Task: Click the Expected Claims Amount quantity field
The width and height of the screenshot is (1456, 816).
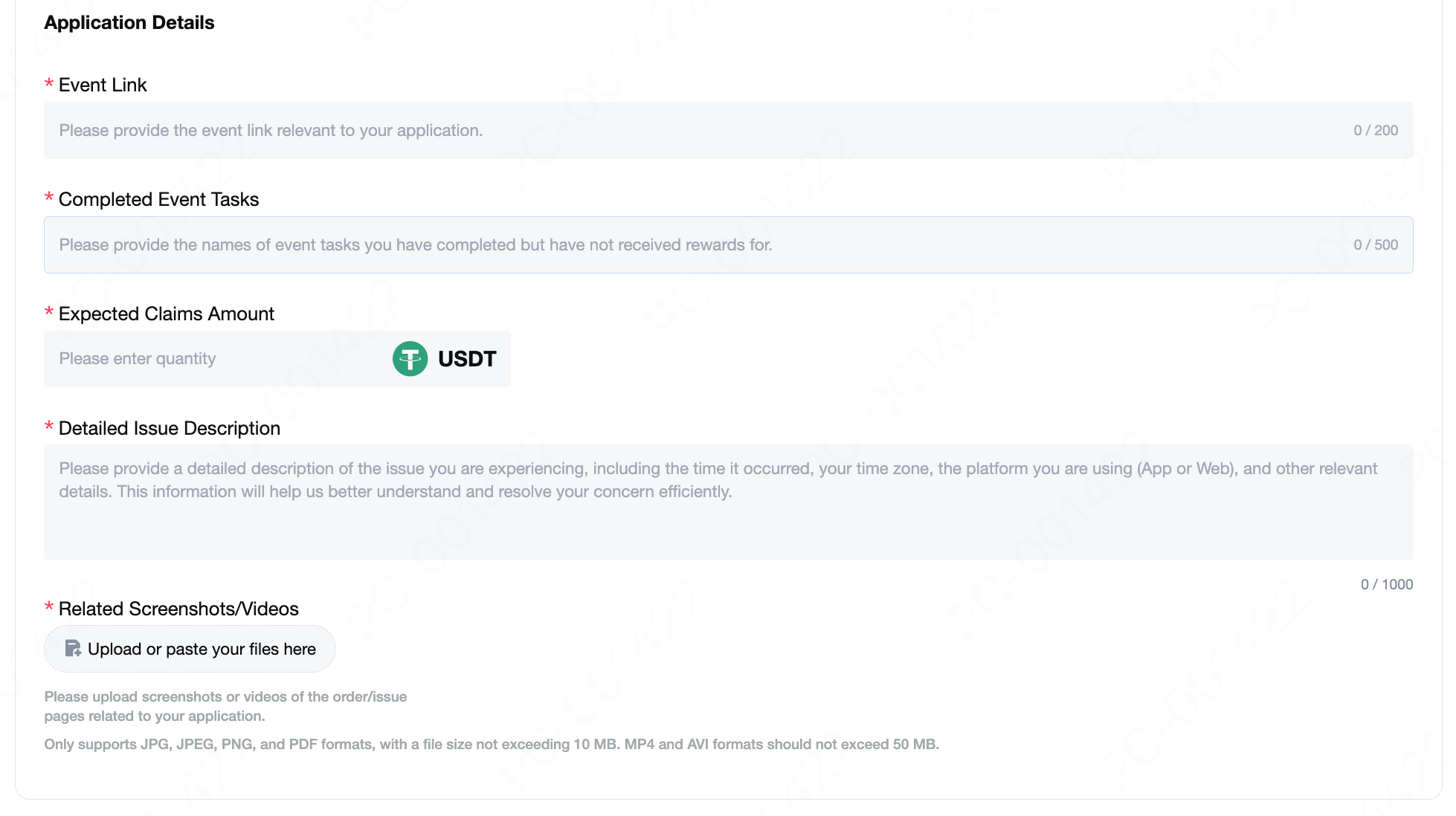Action: (x=216, y=359)
